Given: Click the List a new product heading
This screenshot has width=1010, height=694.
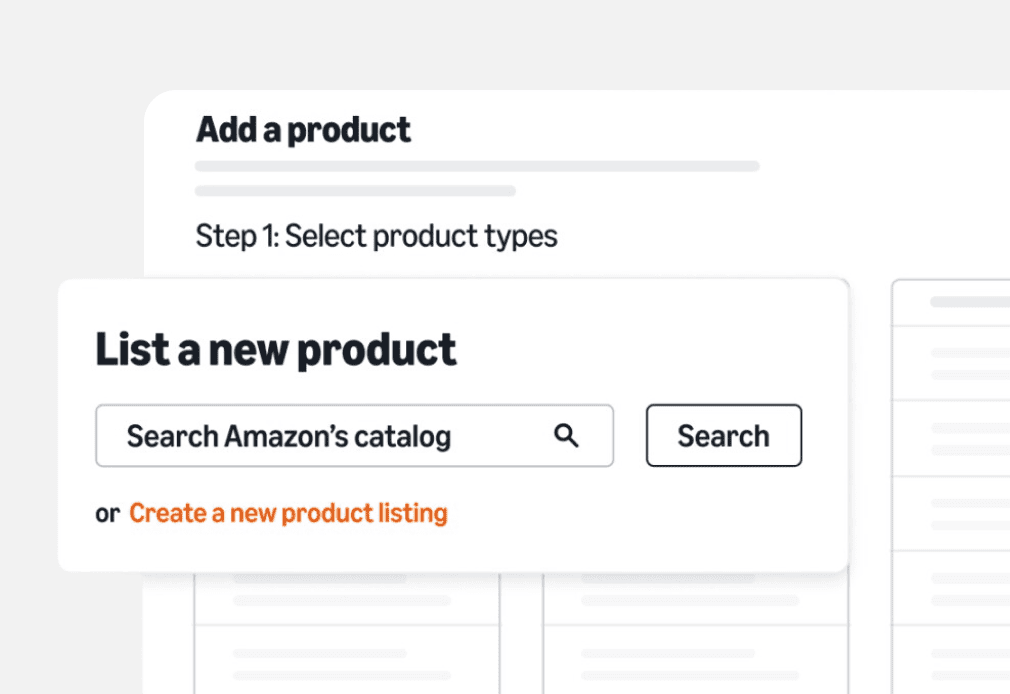Looking at the screenshot, I should 275,350.
